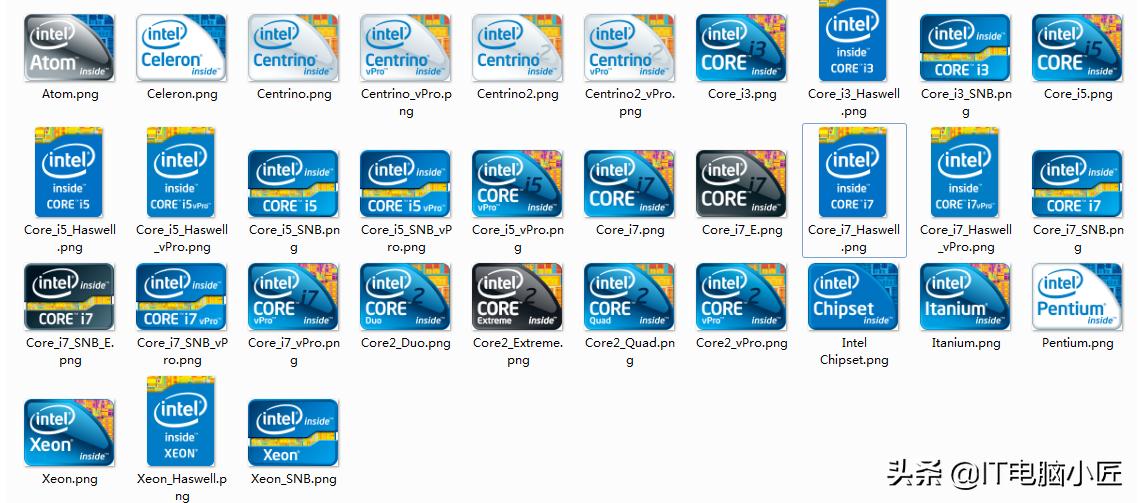The height and width of the screenshot is (503, 1138).
Task: Click the Core2_Duo.png file name
Action: tap(406, 343)
